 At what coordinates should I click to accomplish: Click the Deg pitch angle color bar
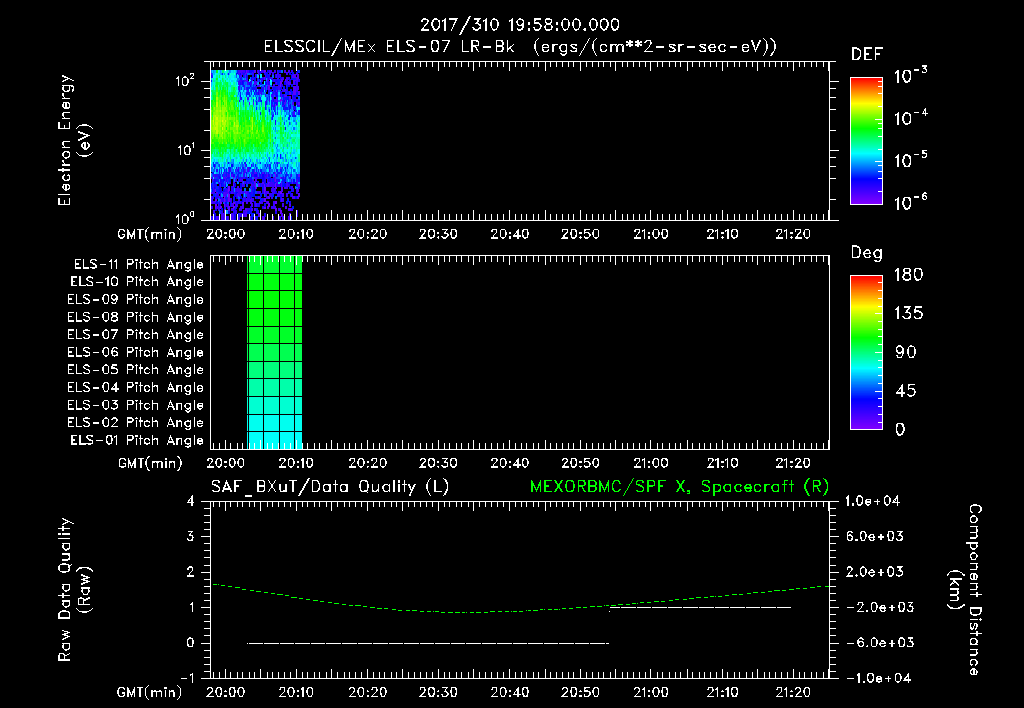coord(866,352)
